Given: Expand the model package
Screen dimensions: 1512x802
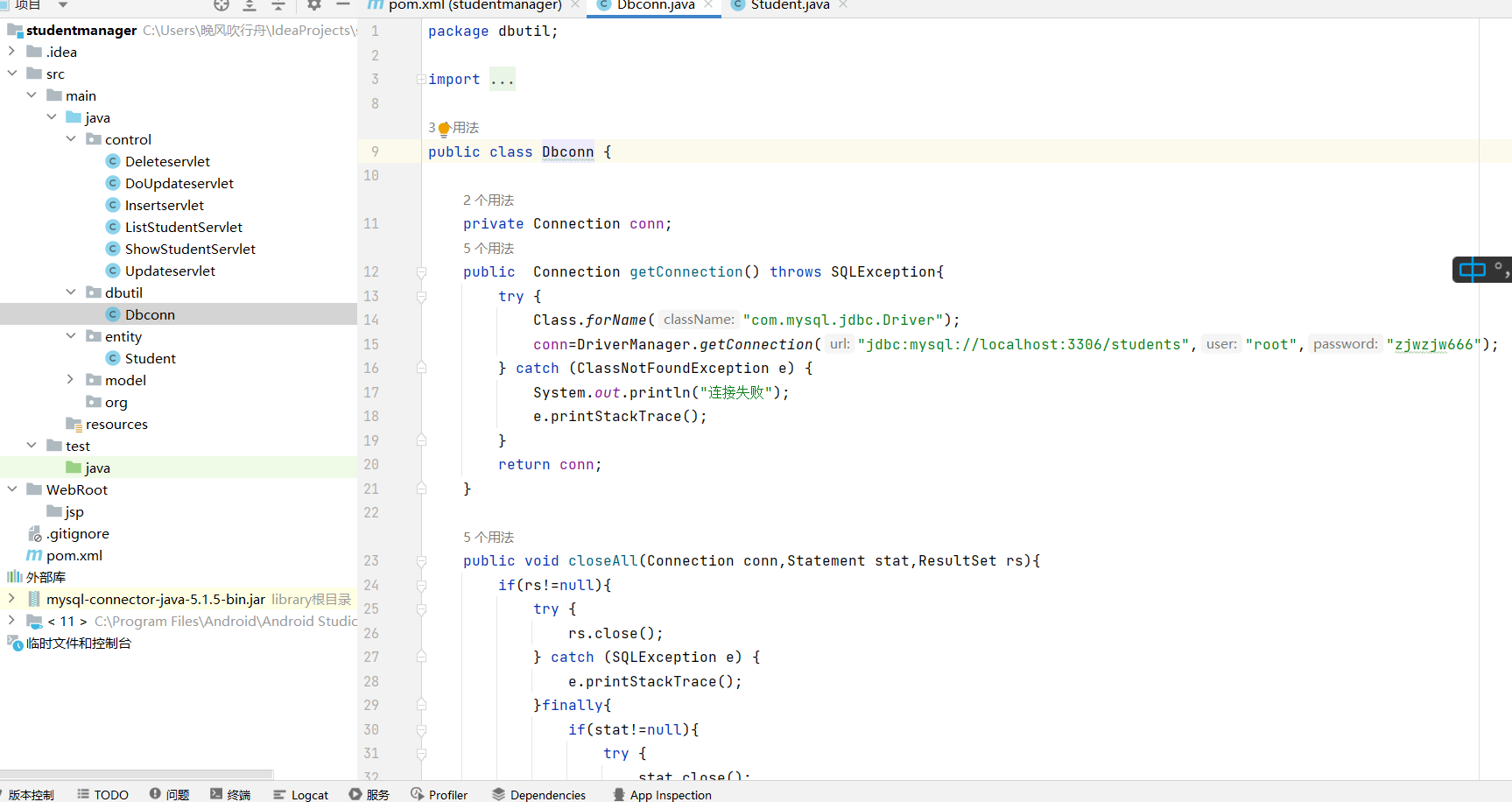Looking at the screenshot, I should [71, 380].
